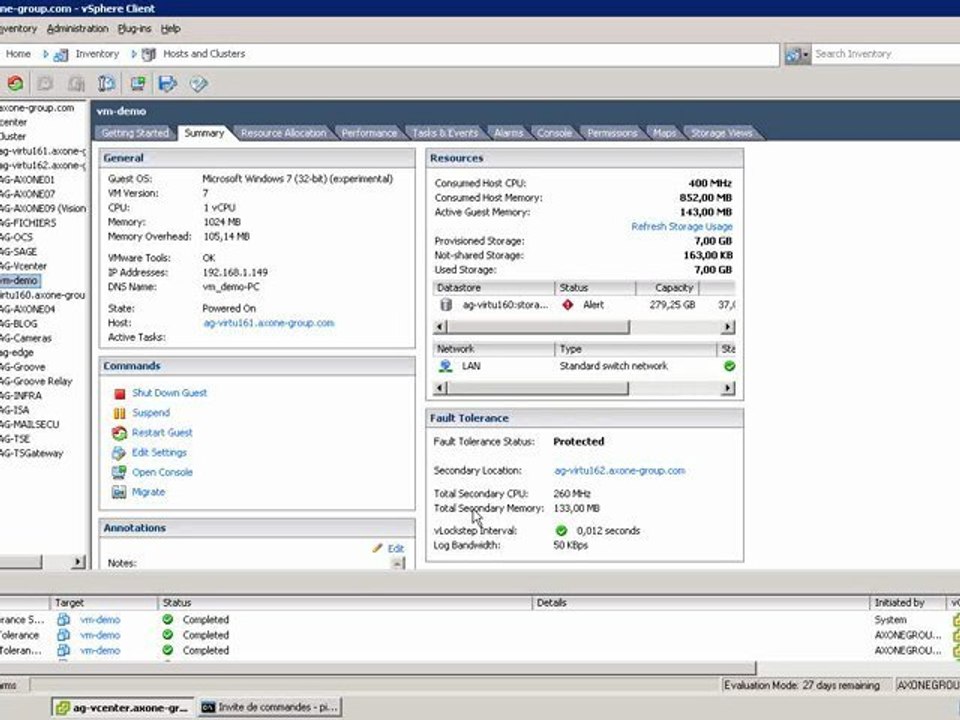Viewport: 960px width, 720px height.
Task: Click the datastore cylinder icon
Action: click(x=446, y=305)
